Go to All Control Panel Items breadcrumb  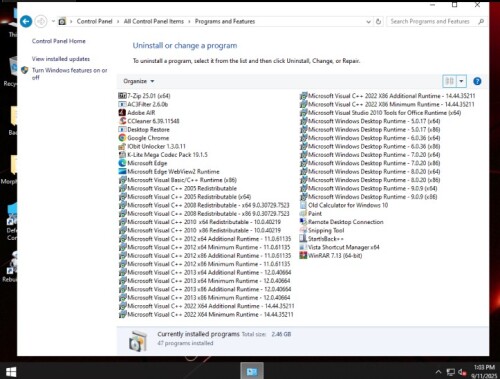[x=154, y=21]
